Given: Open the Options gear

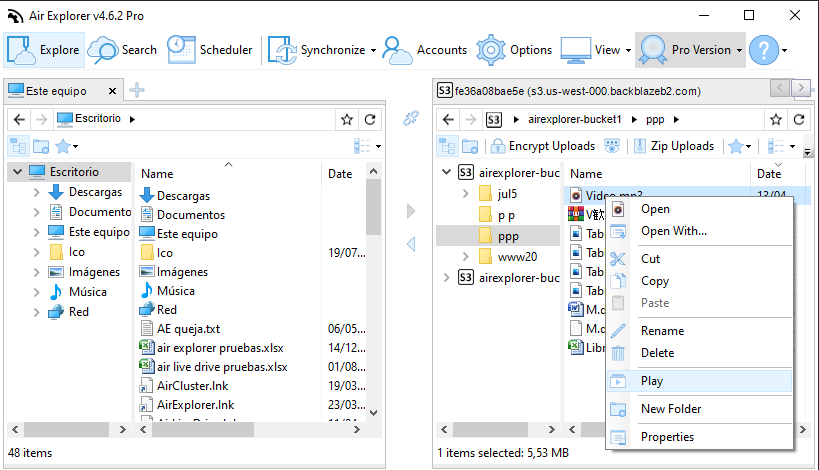Looking at the screenshot, I should (514, 50).
